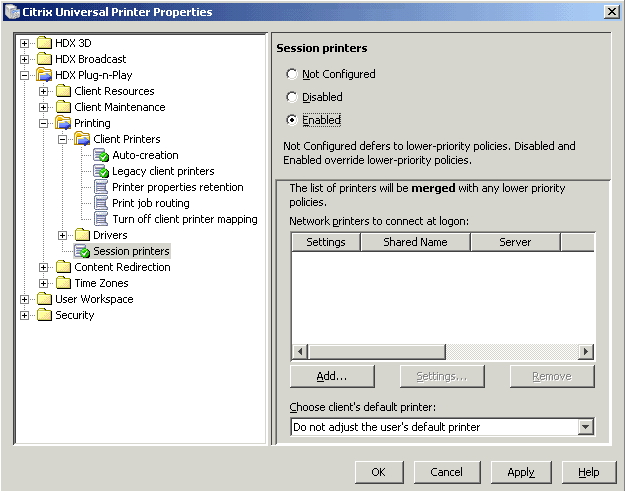
Task: Select Legacy client printers tree item
Action: click(163, 171)
